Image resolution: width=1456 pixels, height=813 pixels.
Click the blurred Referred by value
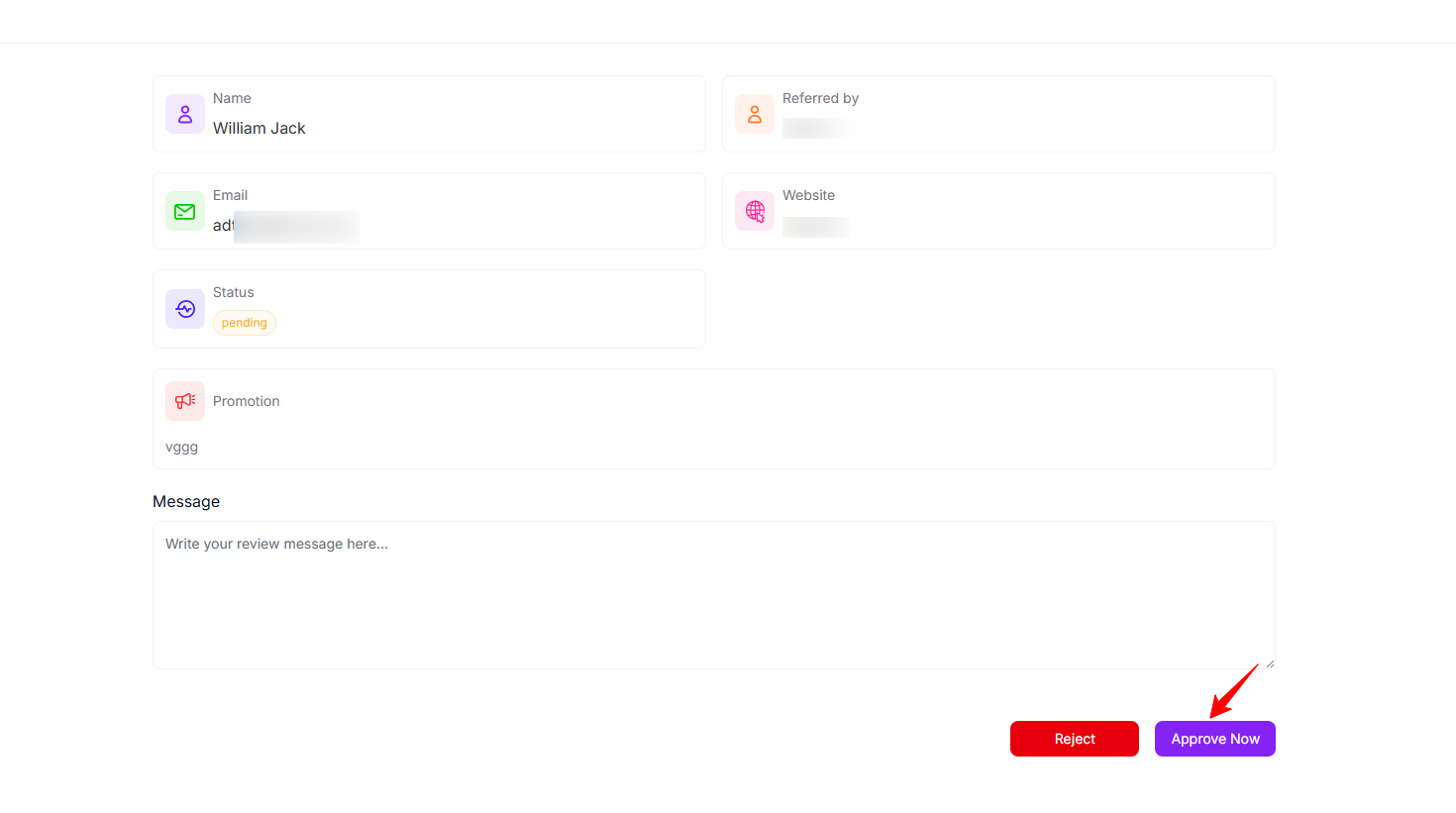[x=816, y=129]
